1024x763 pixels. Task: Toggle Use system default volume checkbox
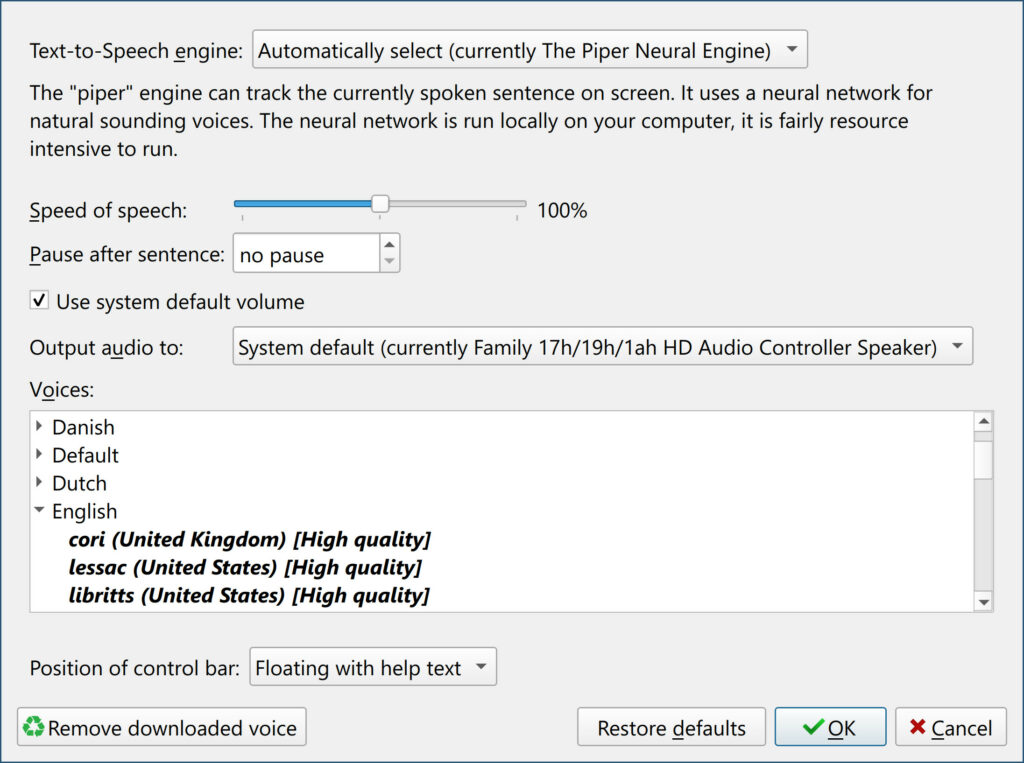coord(39,301)
